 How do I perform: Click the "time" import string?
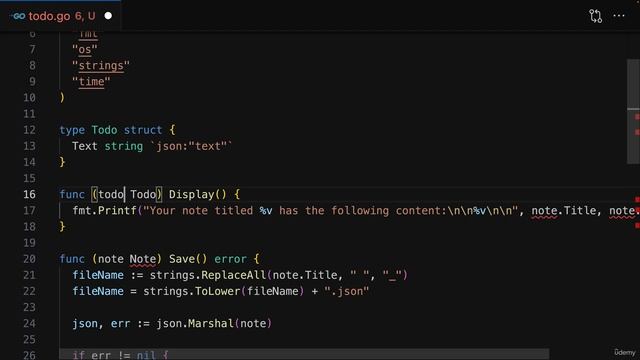tap(91, 82)
